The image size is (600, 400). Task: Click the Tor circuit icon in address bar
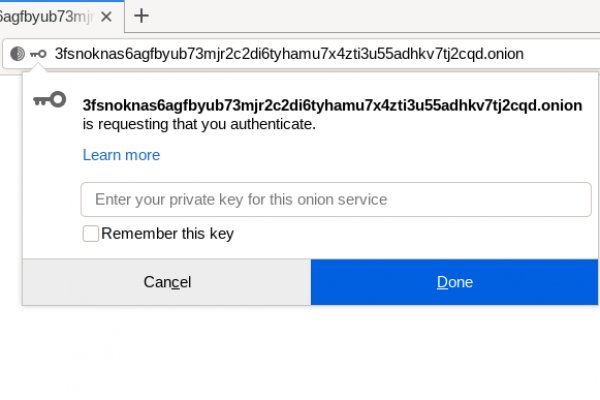click(x=18, y=54)
